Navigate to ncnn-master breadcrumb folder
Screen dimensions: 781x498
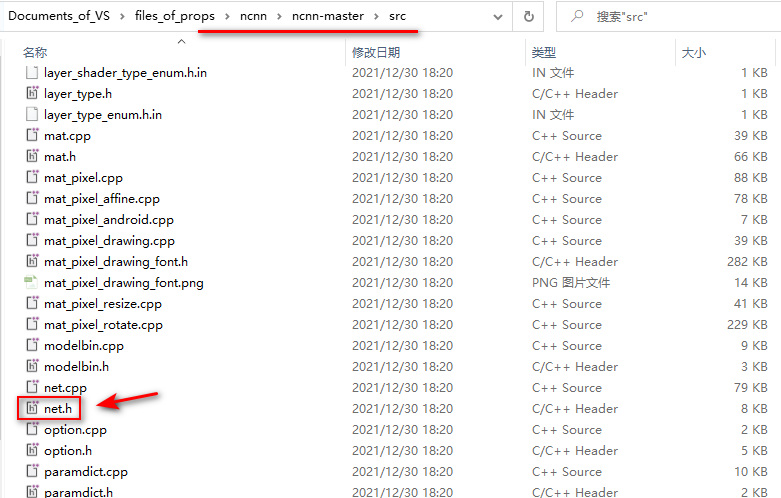tap(328, 16)
